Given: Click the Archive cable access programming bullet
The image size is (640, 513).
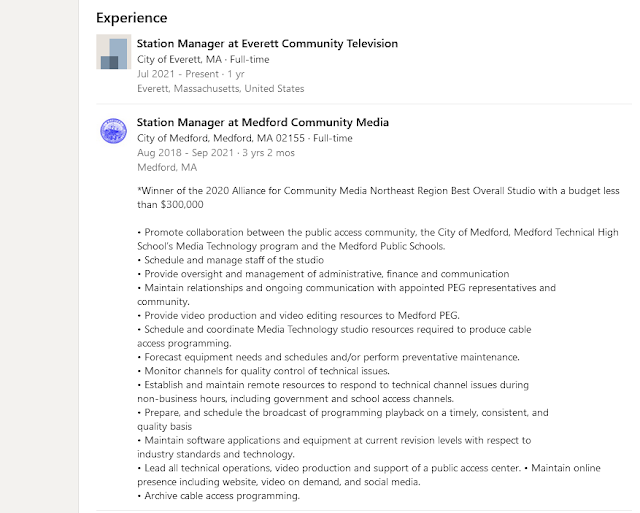Looking at the screenshot, I should tap(218, 496).
